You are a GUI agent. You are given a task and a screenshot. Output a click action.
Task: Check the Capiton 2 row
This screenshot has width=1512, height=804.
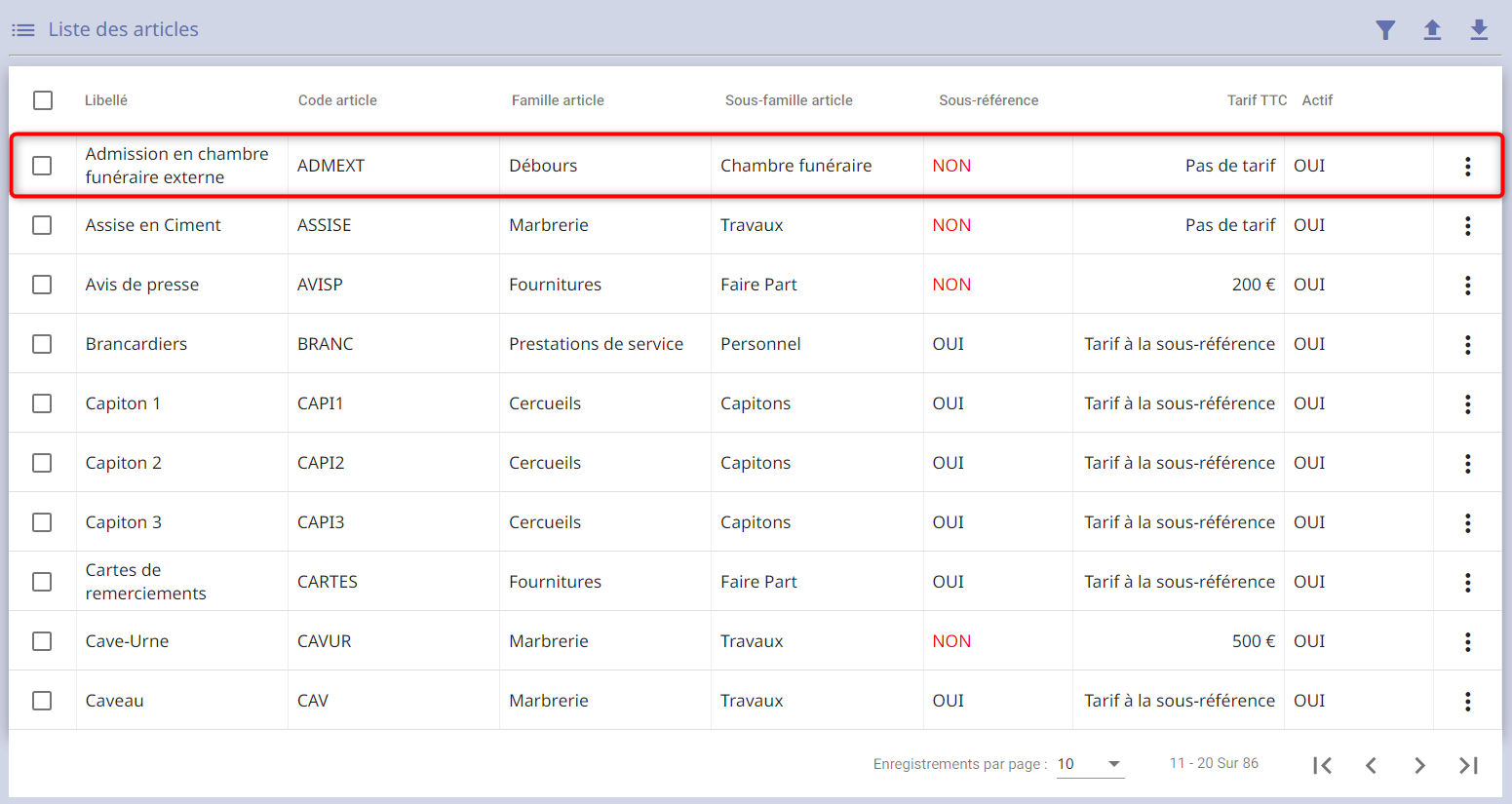tap(42, 463)
